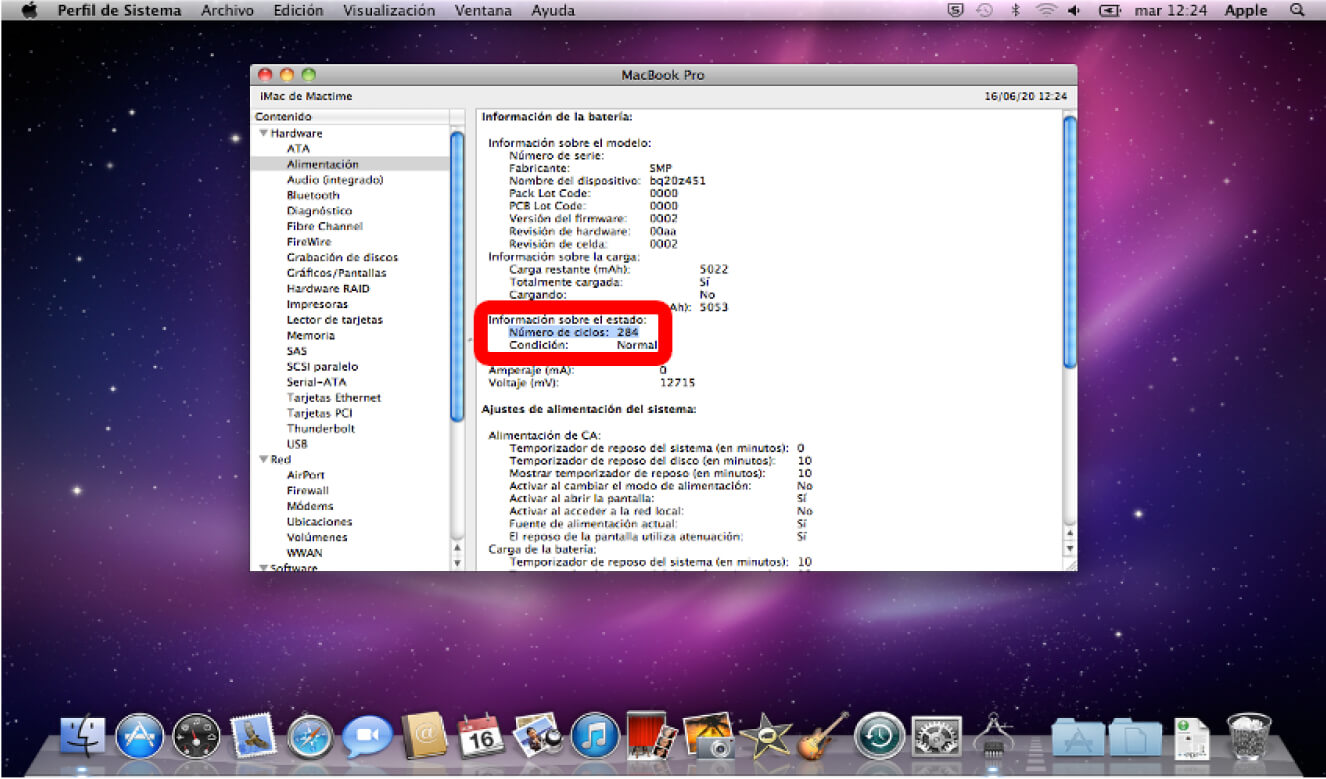Open Time Machine from the Dock
Image resolution: width=1326 pixels, height=779 pixels.
pos(880,738)
